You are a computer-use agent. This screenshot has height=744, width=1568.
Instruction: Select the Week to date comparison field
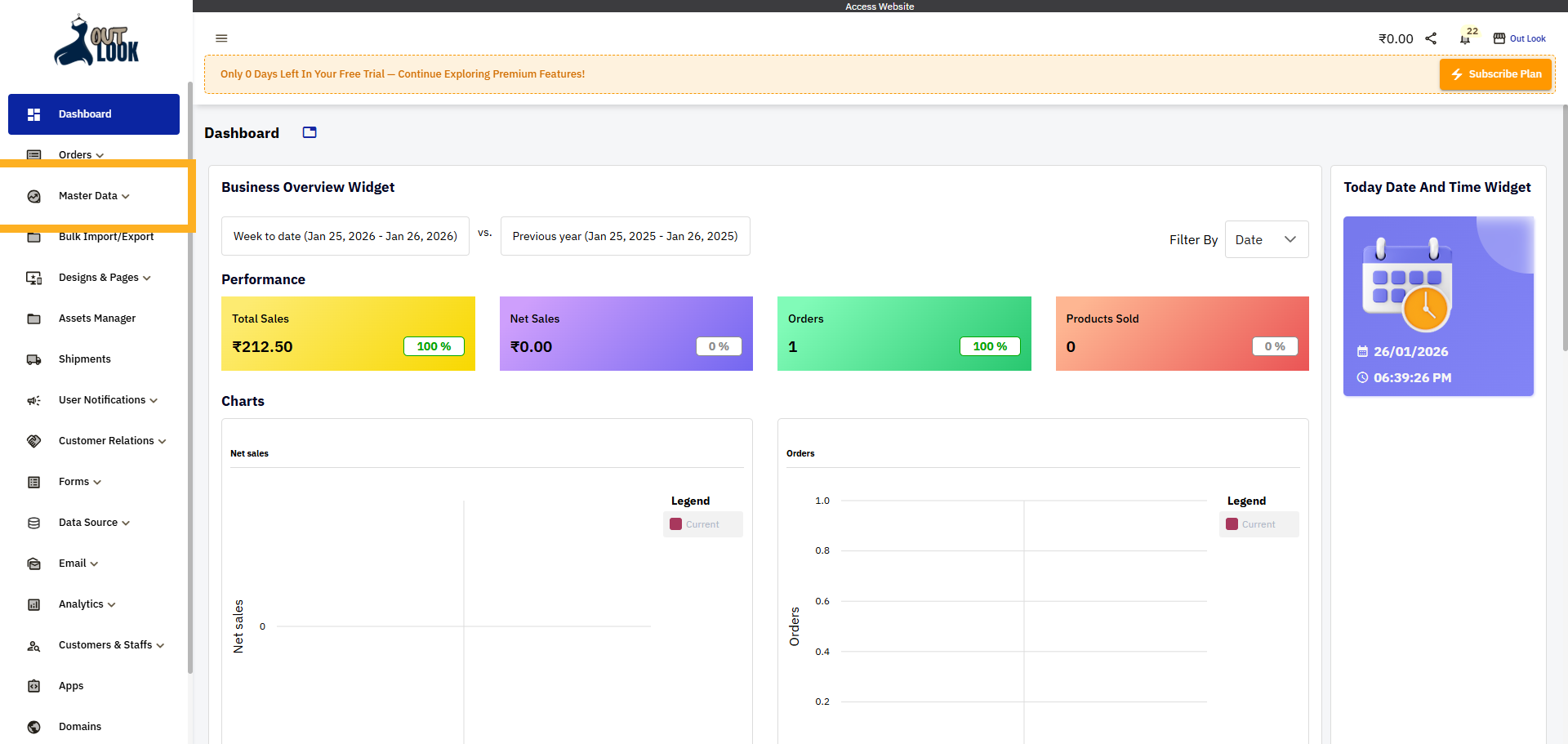click(345, 236)
